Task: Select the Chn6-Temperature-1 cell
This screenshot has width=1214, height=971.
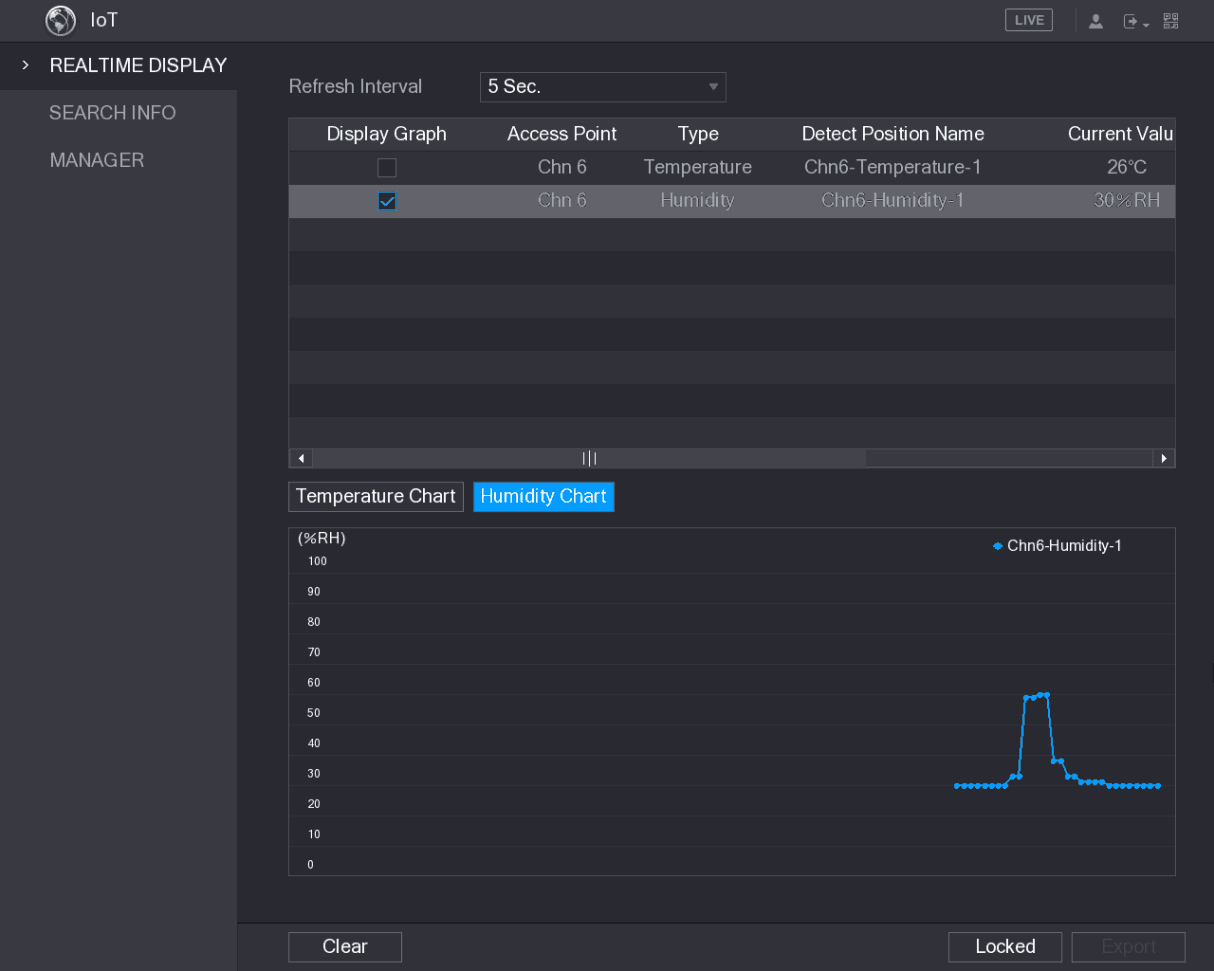Action: click(893, 167)
